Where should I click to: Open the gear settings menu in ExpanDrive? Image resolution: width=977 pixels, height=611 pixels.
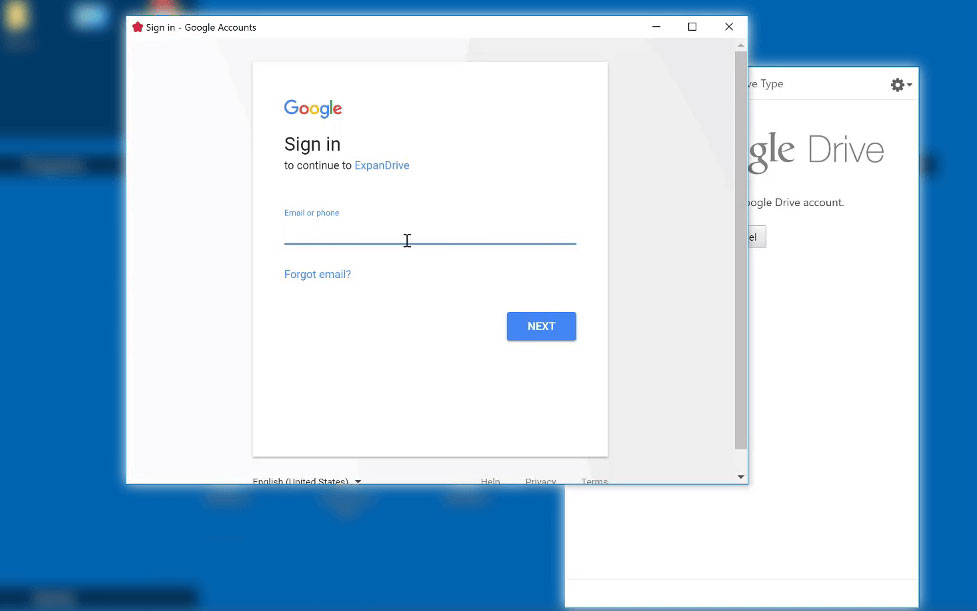[x=900, y=85]
